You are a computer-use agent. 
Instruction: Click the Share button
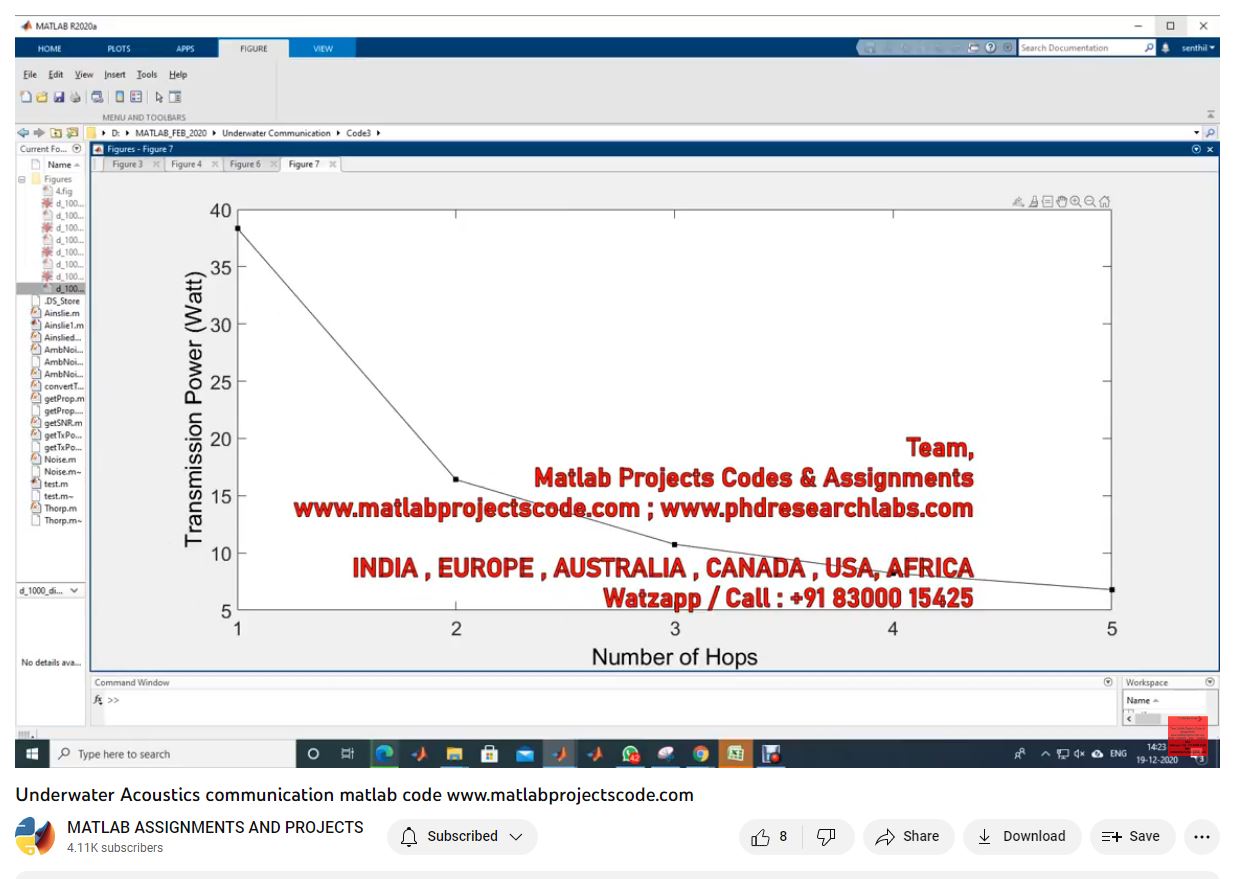tap(908, 837)
